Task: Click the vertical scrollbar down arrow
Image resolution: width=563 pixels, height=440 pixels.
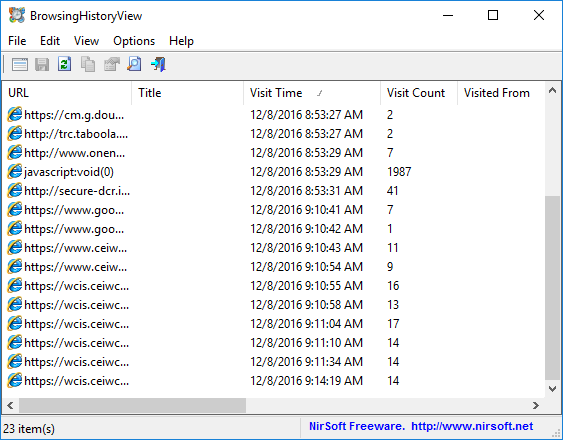Action: click(553, 388)
